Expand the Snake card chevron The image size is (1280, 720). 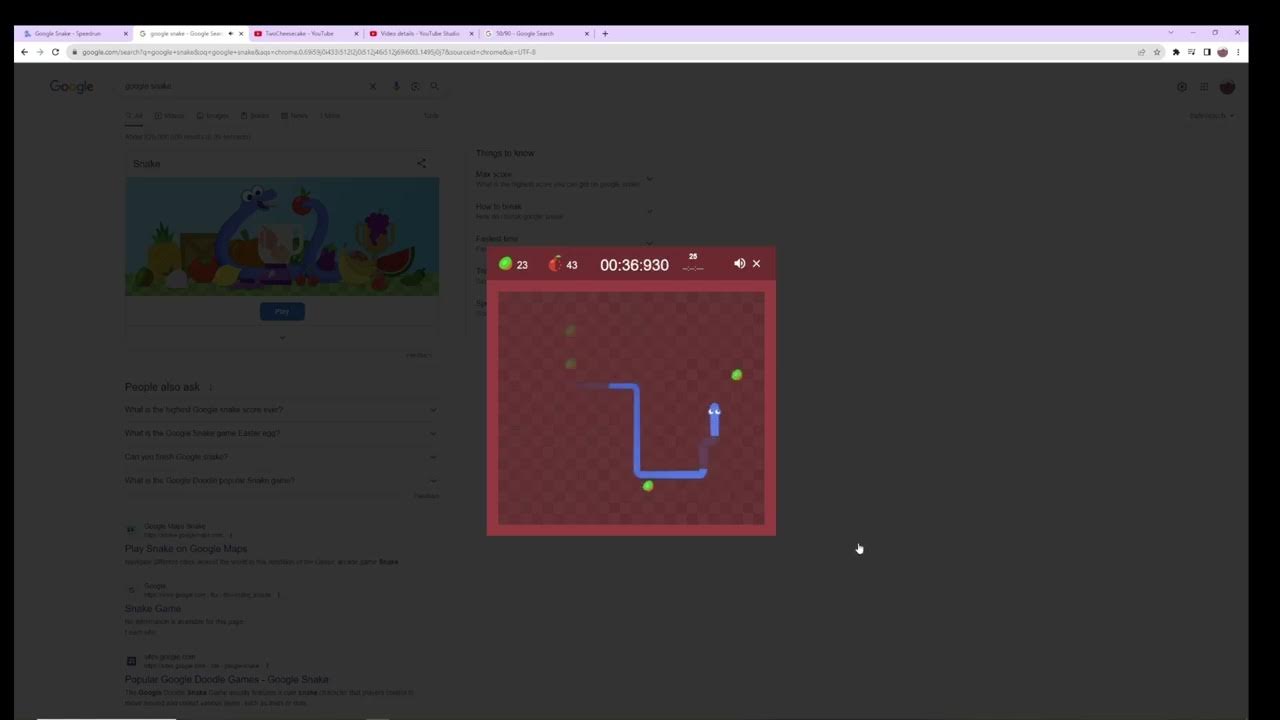(282, 338)
